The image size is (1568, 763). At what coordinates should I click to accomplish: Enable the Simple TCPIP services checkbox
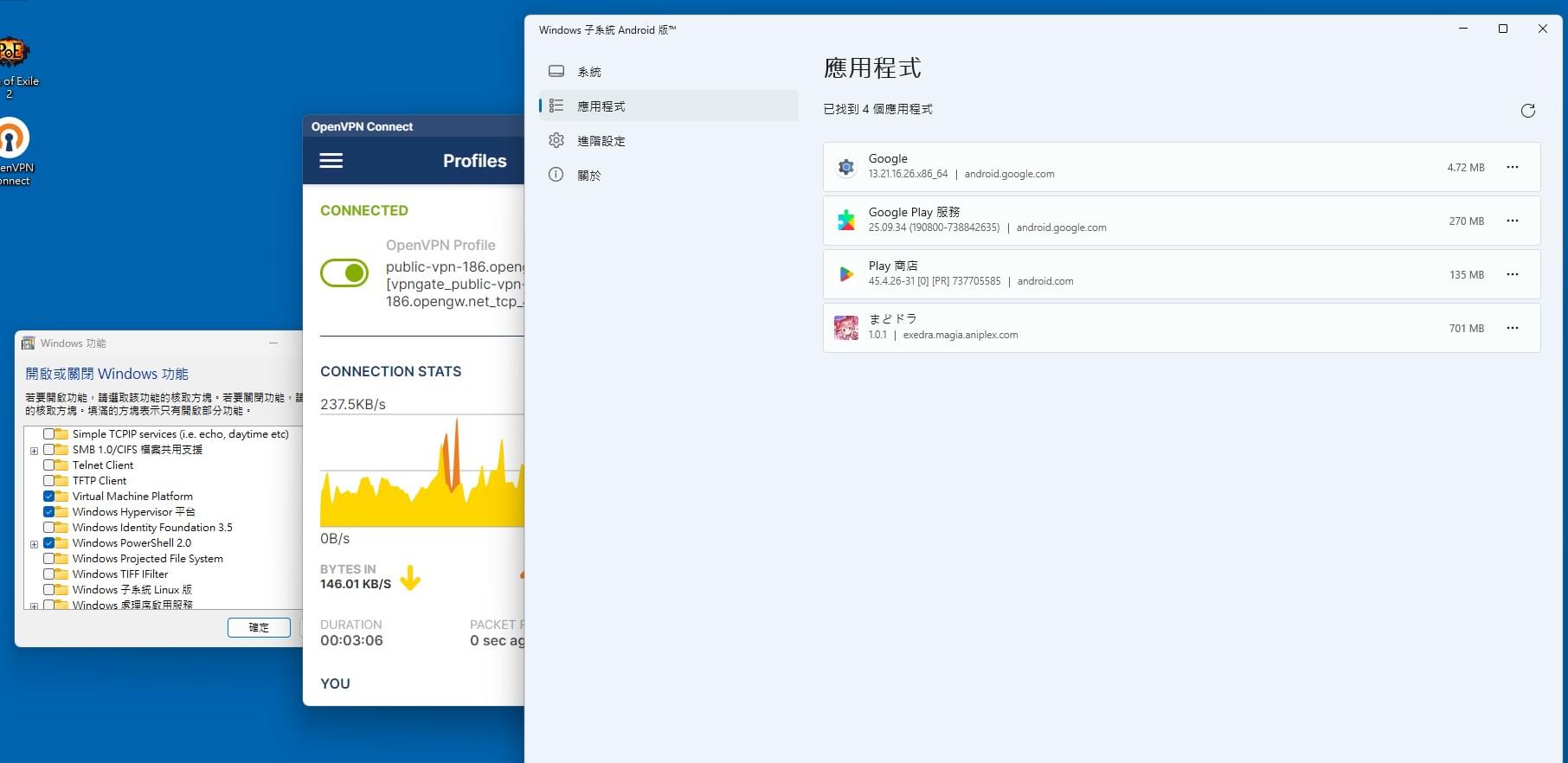(x=48, y=434)
